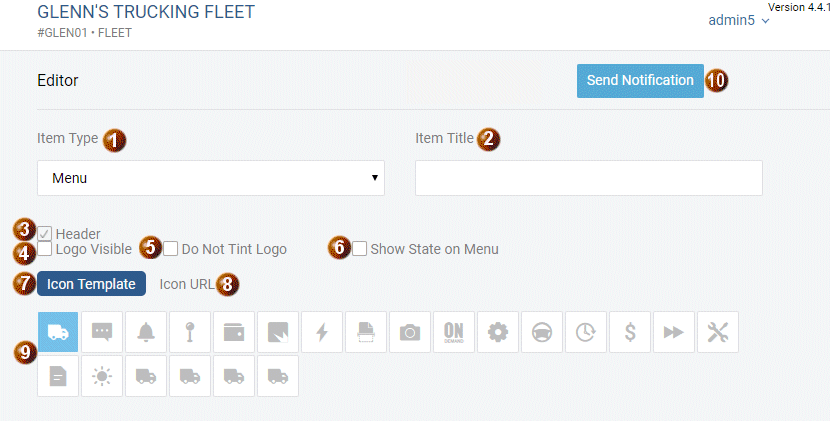830x421 pixels.
Task: Choose the steering wheel icon
Action: [x=542, y=332]
